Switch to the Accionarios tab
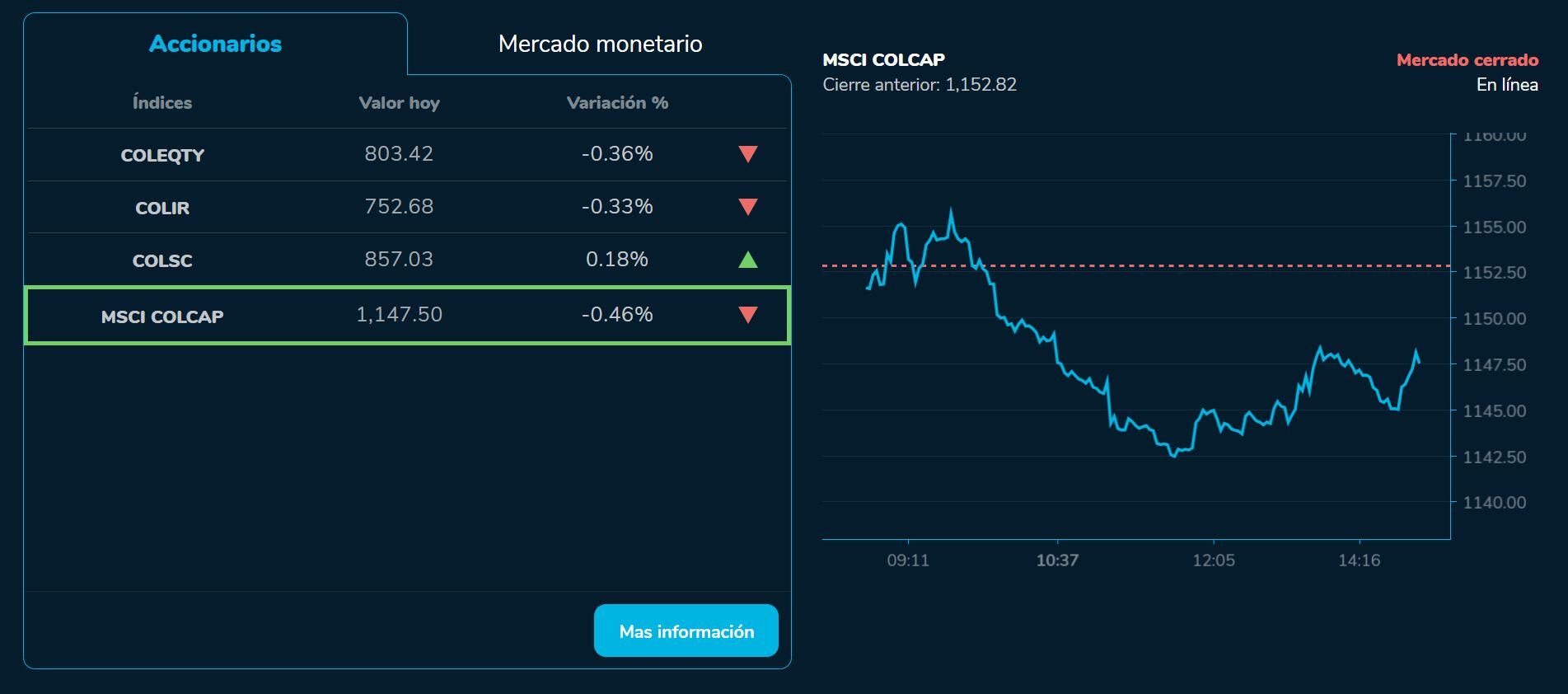Image resolution: width=1568 pixels, height=694 pixels. point(214,44)
